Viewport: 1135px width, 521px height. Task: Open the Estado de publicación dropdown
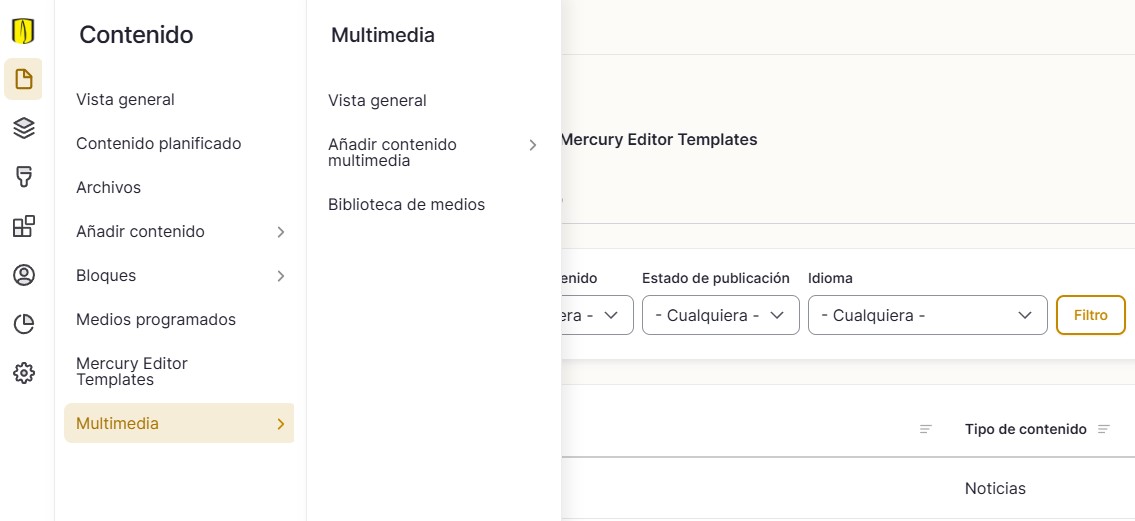coord(720,315)
